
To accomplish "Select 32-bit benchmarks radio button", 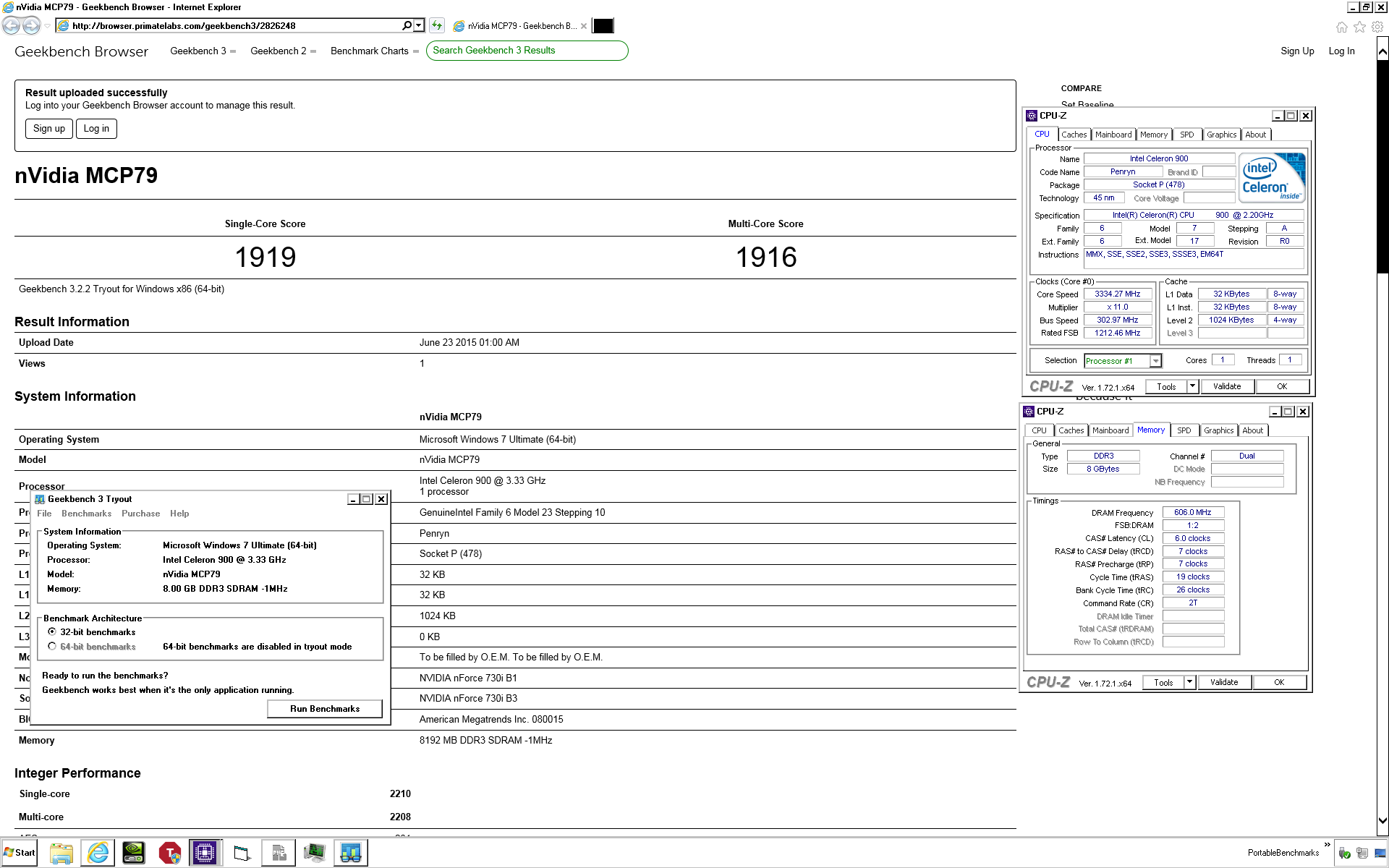I will click(x=52, y=631).
